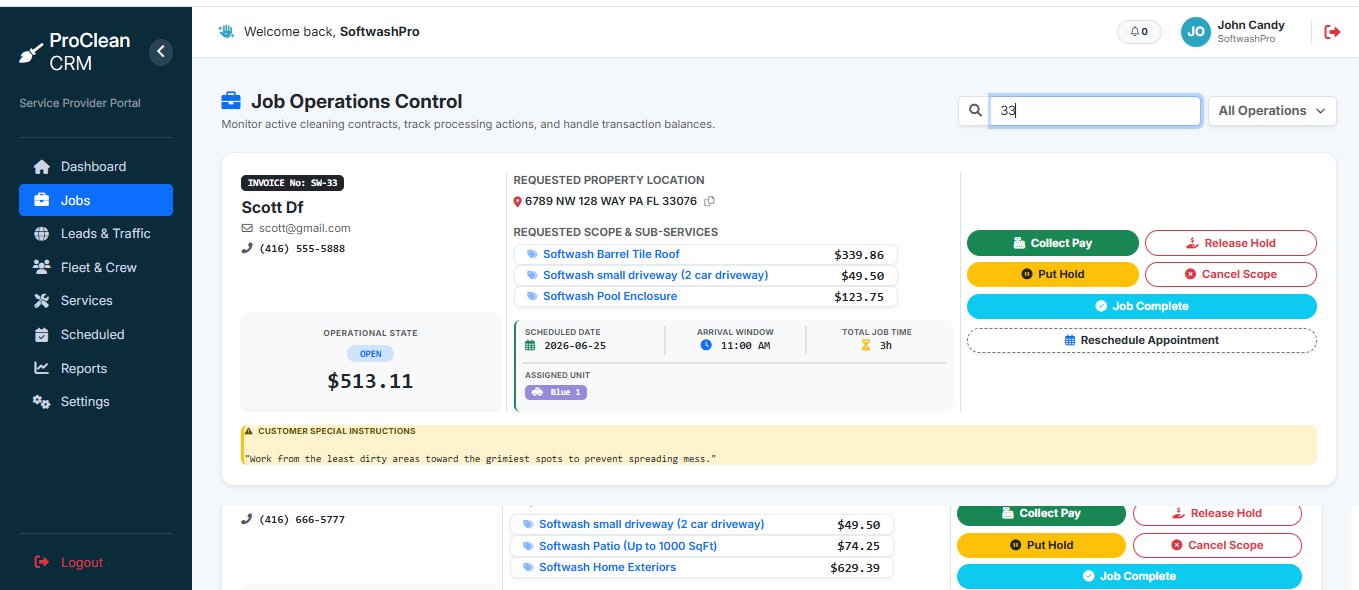Click the hourglass icon by 3h

click(866, 345)
